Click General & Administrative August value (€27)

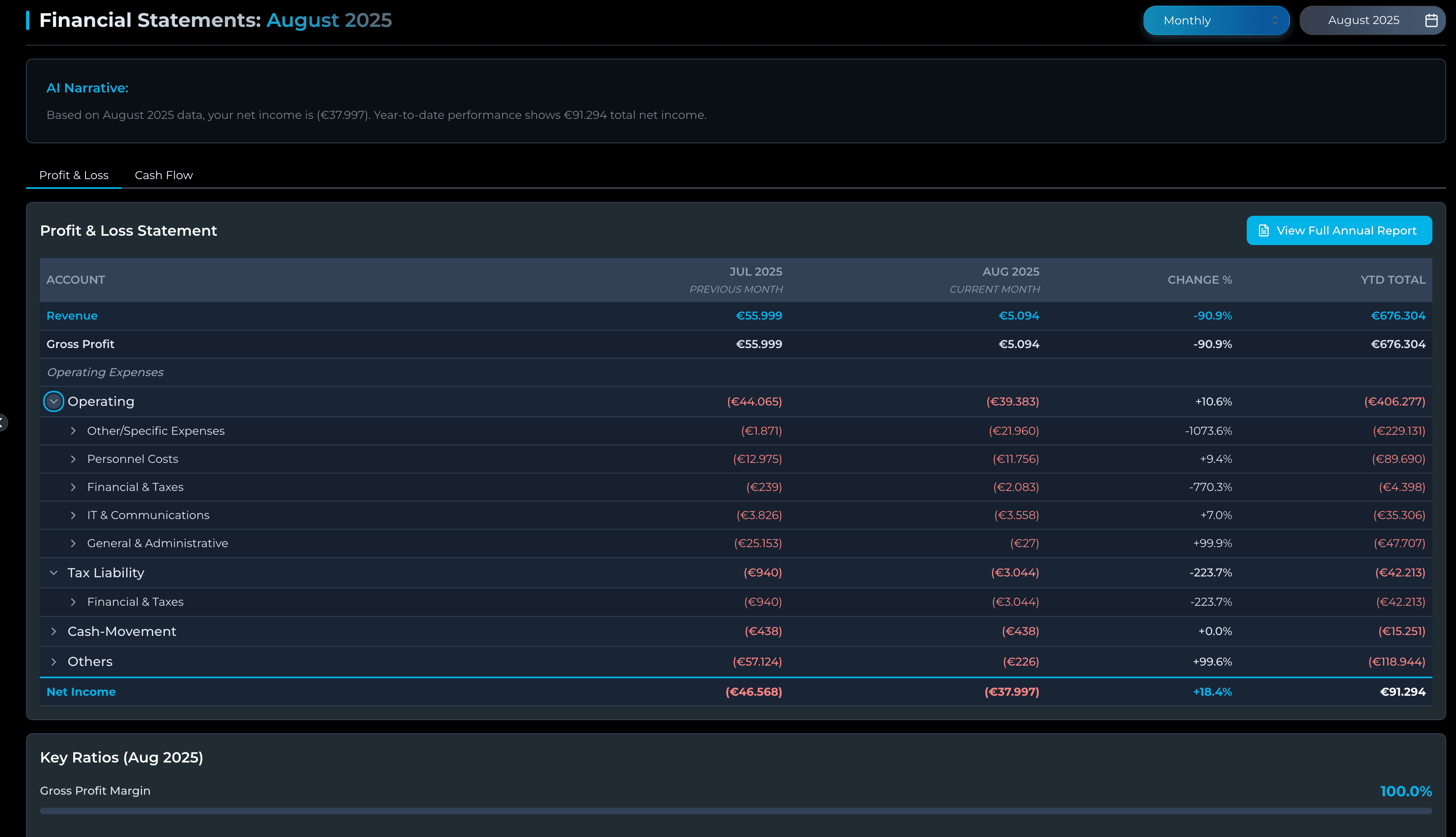[x=1024, y=543]
